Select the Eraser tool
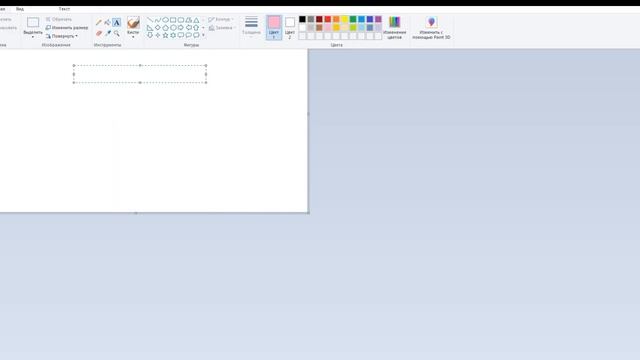Image resolution: width=640 pixels, height=360 pixels. coord(99,33)
